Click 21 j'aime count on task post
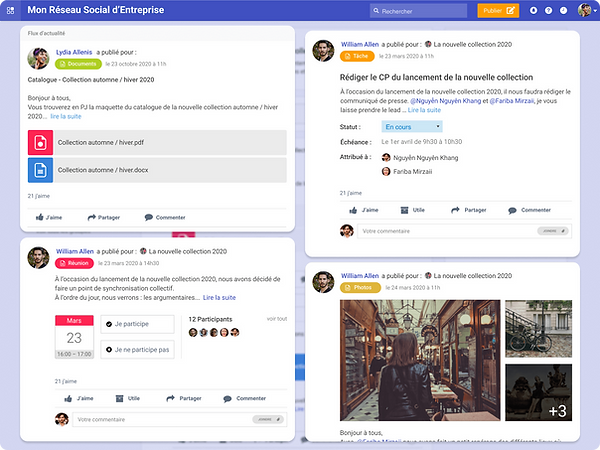 pyautogui.click(x=351, y=193)
